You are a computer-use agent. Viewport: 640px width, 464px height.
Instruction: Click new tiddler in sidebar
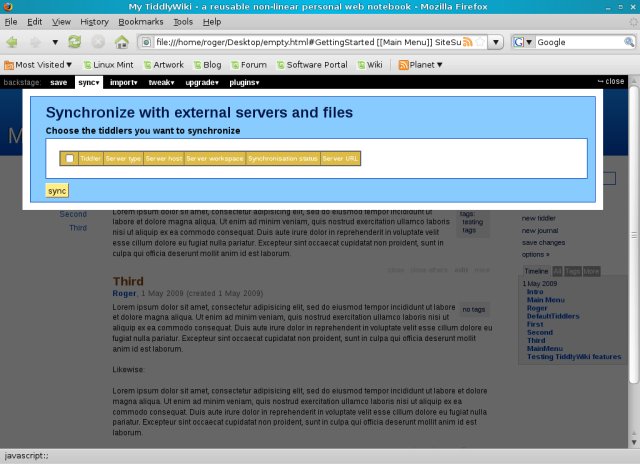tap(538, 218)
